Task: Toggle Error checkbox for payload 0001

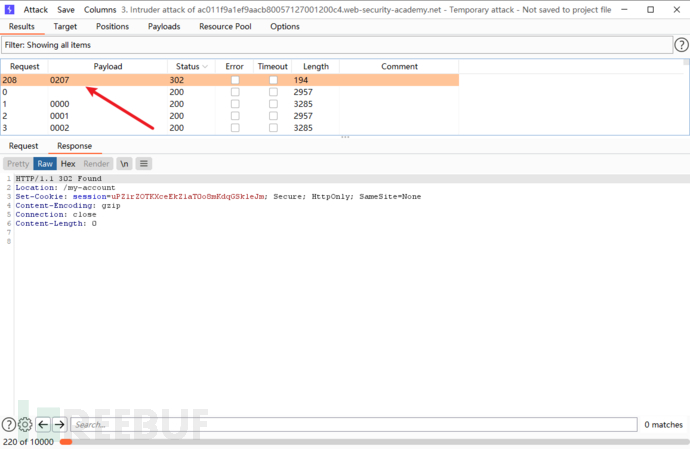Action: tap(235, 116)
